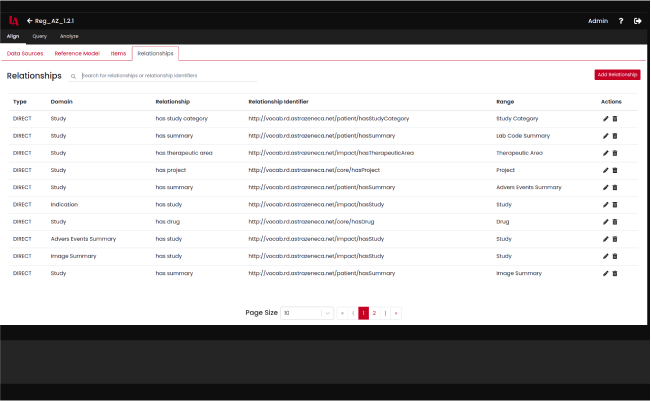Viewport: 651px width, 401px height.
Task: Delete row with range Image Summary
Action: pos(615,274)
